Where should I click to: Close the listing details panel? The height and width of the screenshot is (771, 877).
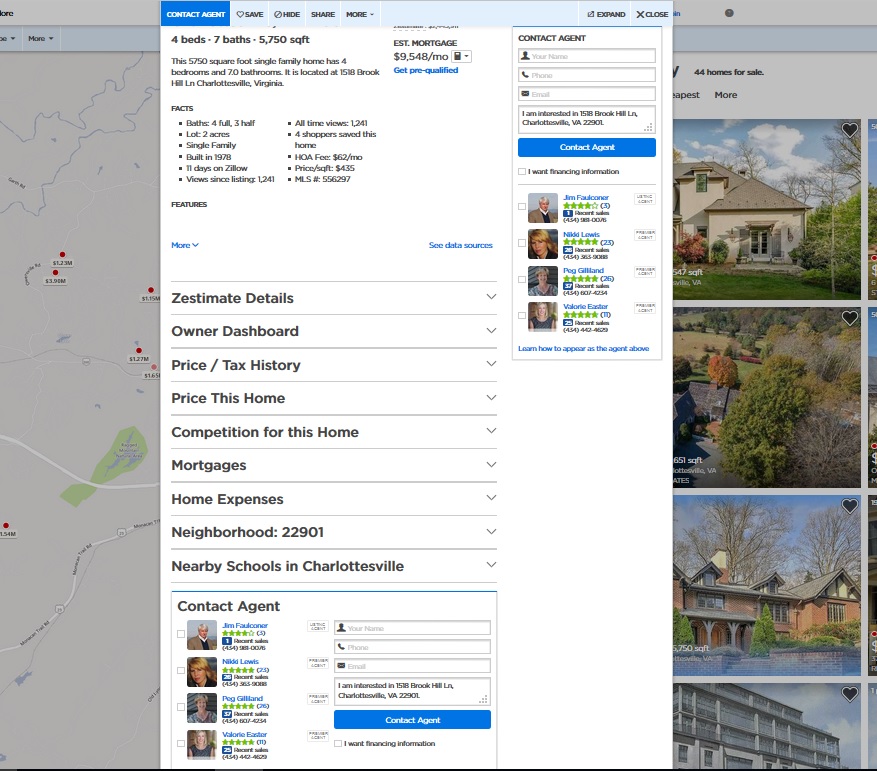[652, 15]
